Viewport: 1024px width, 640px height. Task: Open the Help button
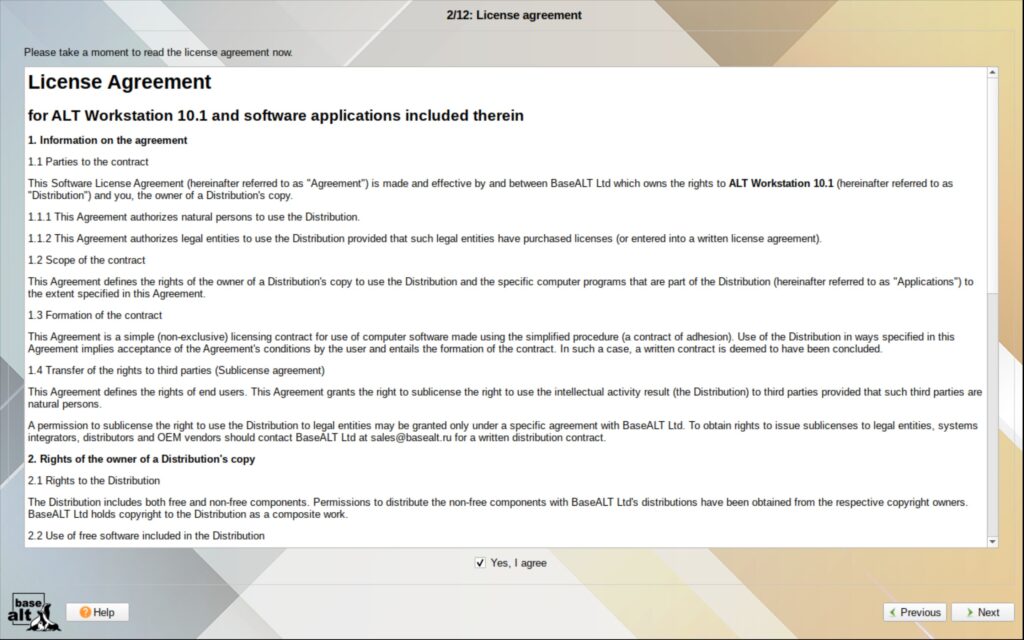coord(97,612)
